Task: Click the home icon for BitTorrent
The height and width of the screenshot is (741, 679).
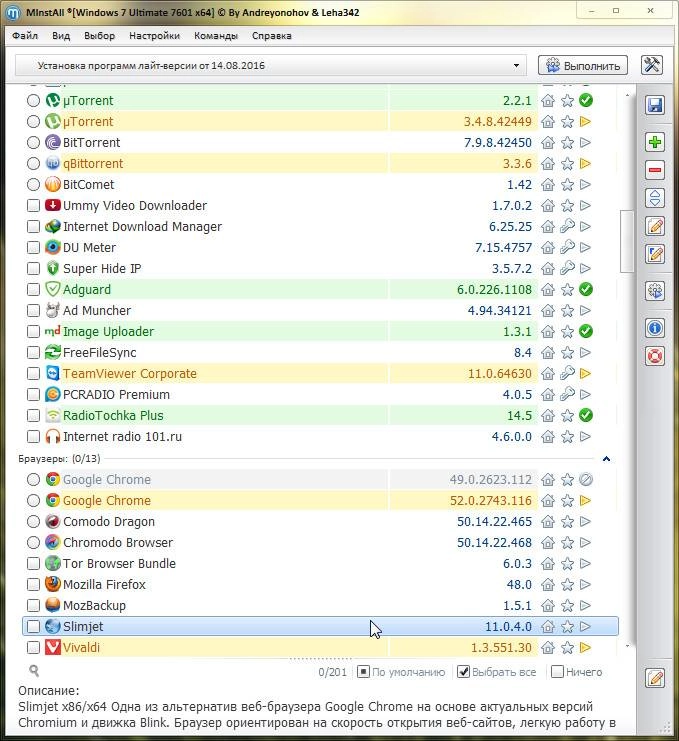Action: tap(548, 143)
